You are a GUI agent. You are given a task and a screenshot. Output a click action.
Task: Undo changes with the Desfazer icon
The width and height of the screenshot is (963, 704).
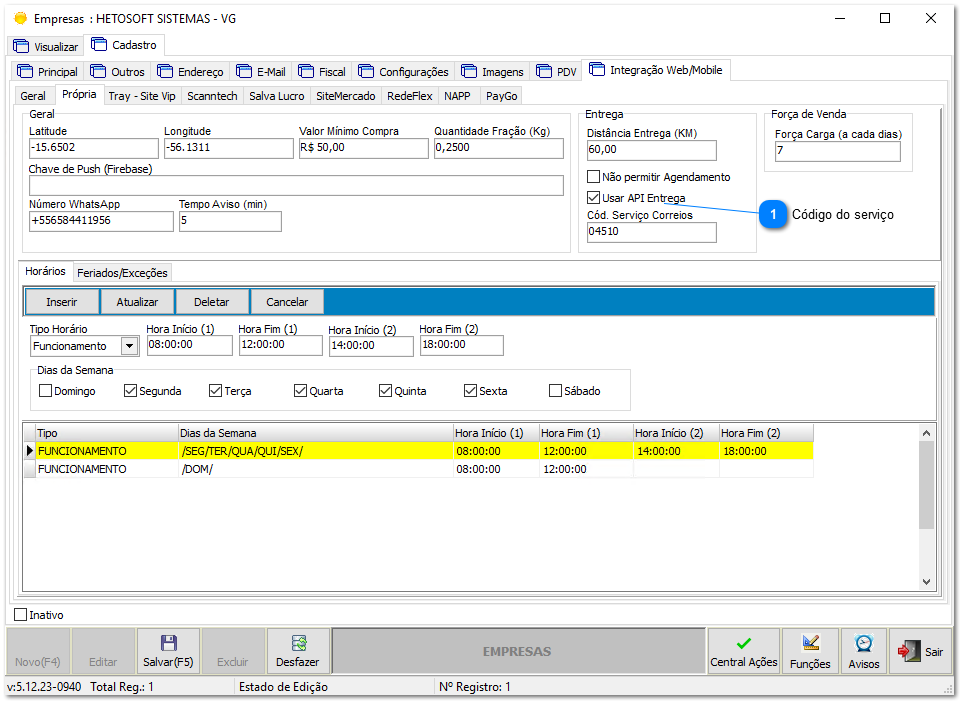click(x=297, y=651)
